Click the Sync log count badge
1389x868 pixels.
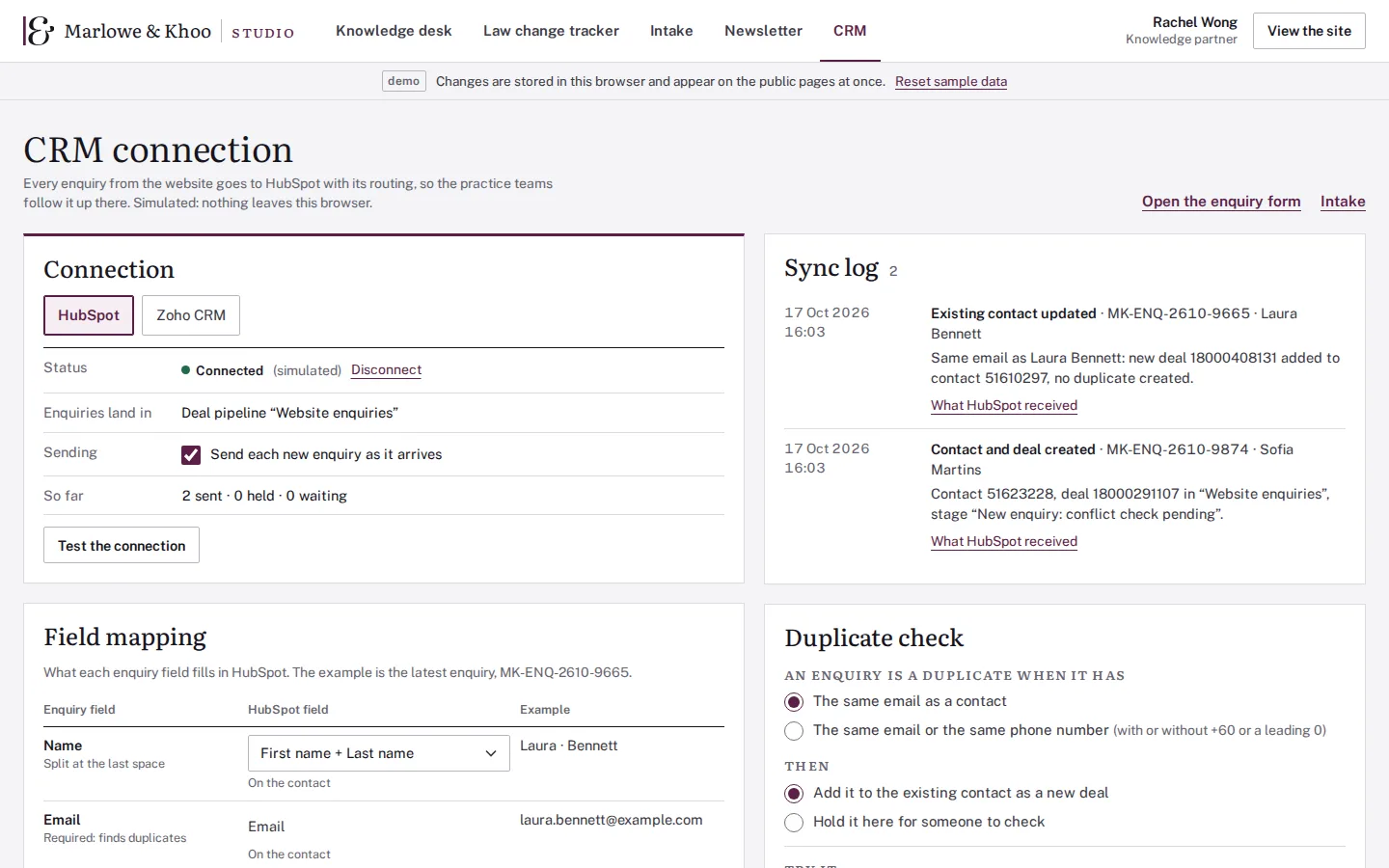point(893,271)
